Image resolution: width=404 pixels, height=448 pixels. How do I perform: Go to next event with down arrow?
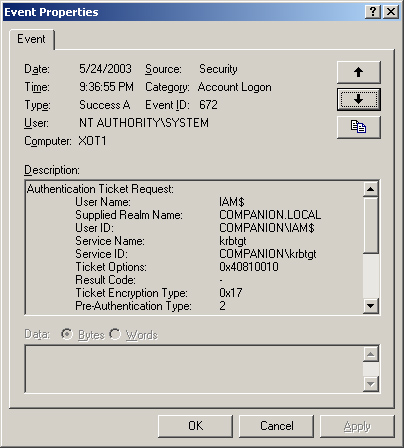pos(358,99)
